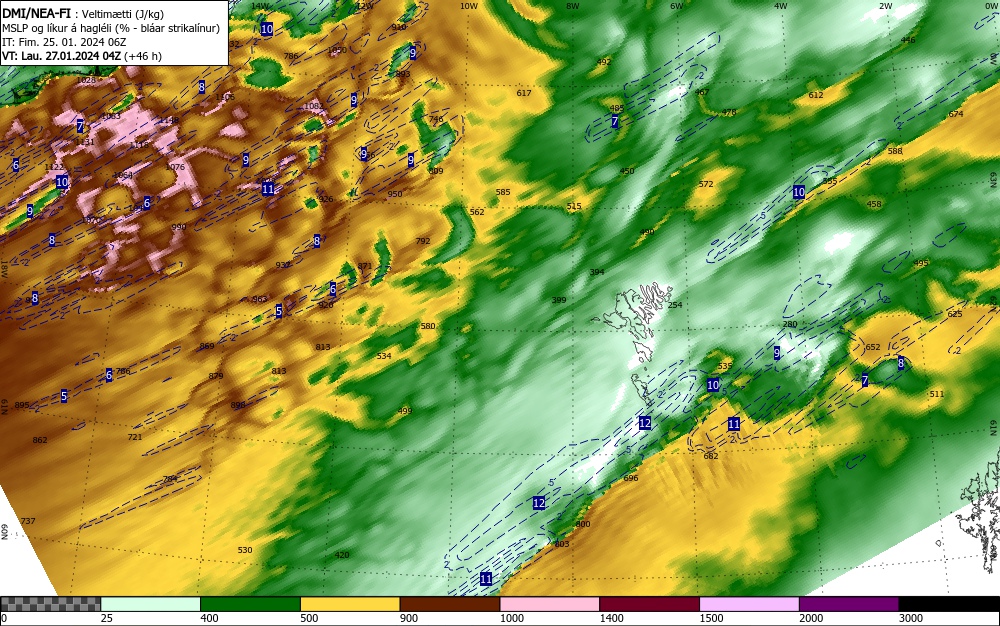Click the '499' value on the map

(404, 411)
